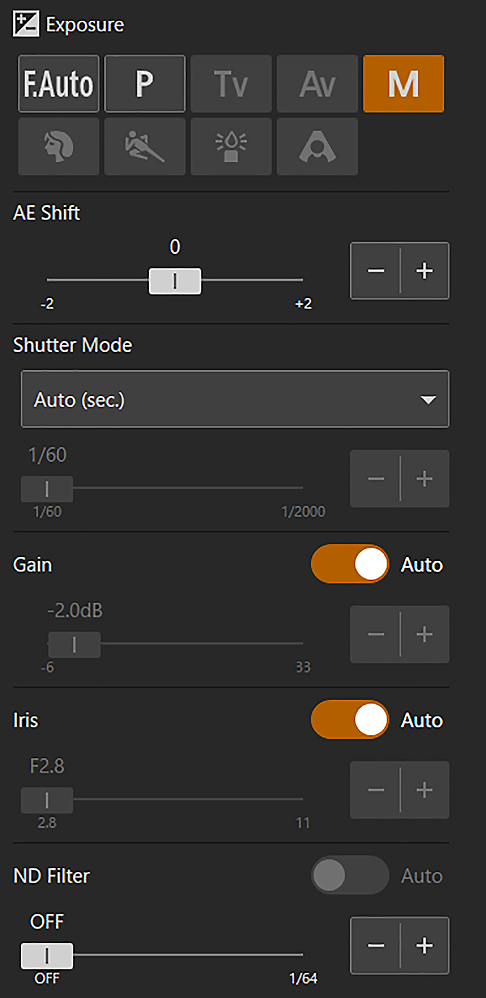Viewport: 486px width, 998px height.
Task: Select the Portrait scene mode icon
Action: [59, 146]
